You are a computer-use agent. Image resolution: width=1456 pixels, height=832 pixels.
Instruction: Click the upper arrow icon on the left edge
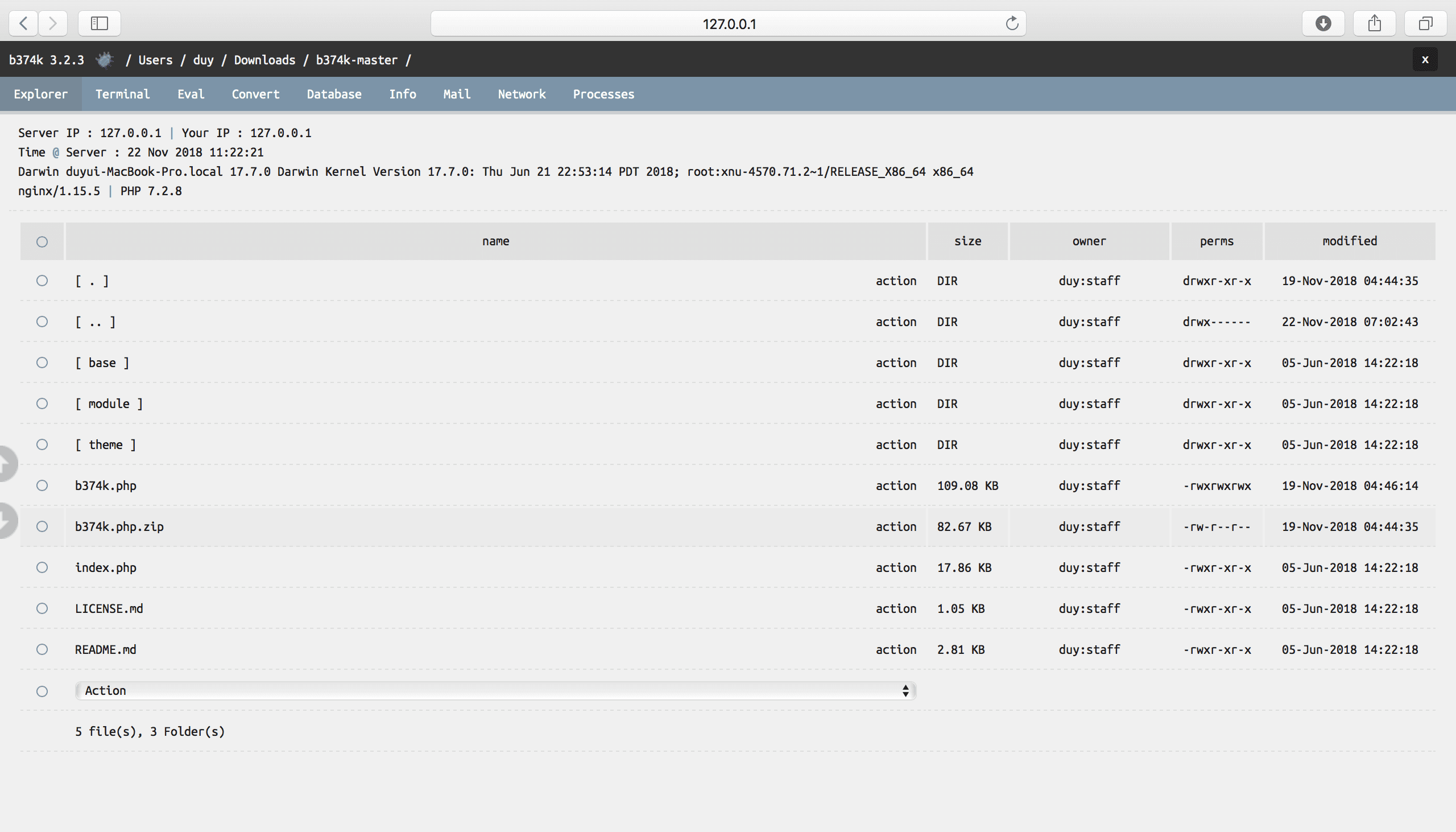[x=8, y=463]
